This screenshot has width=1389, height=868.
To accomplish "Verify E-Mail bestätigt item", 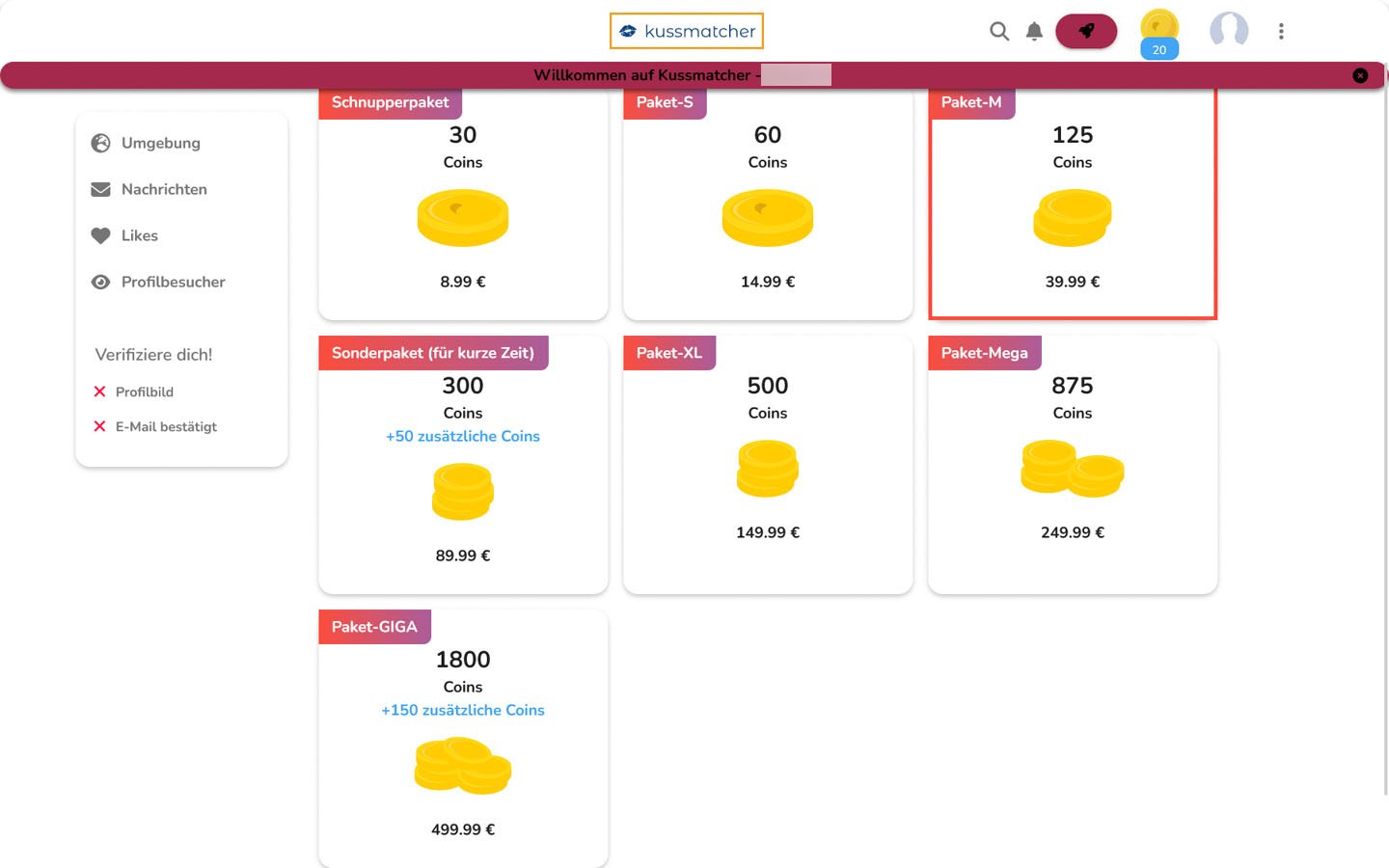I will pyautogui.click(x=166, y=426).
